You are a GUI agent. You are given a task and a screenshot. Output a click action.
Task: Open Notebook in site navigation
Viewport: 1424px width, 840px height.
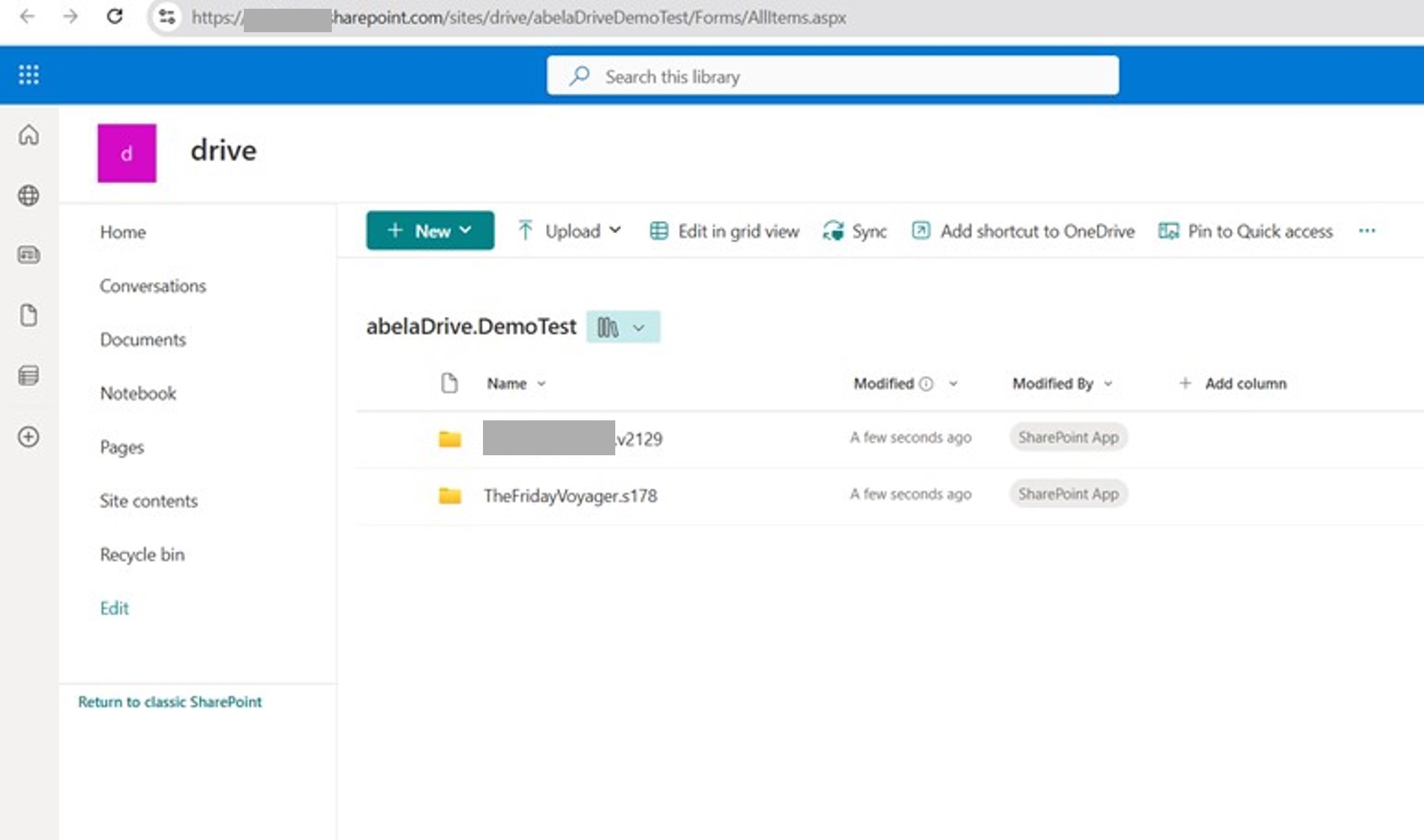point(138,393)
